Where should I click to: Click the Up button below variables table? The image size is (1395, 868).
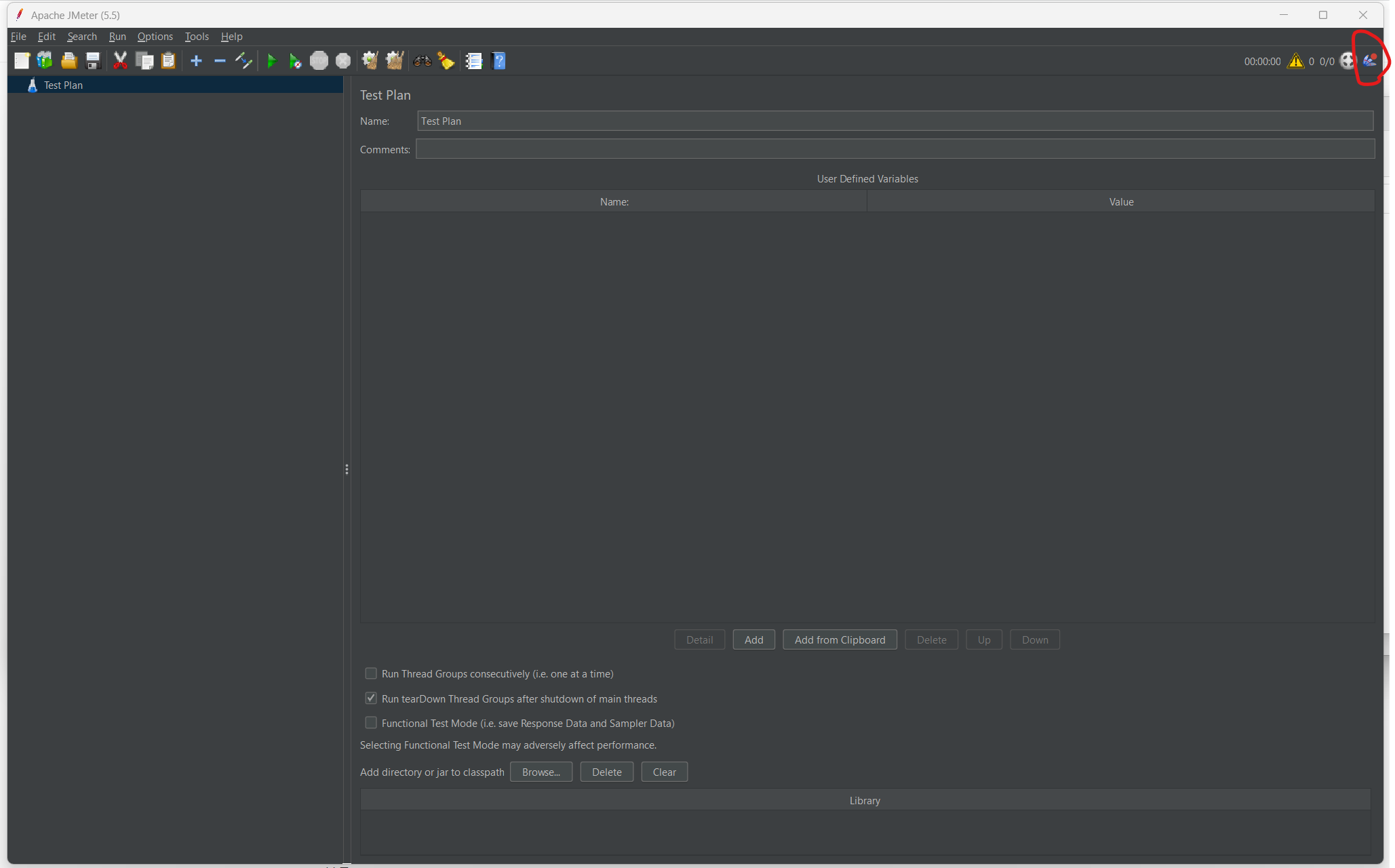984,639
